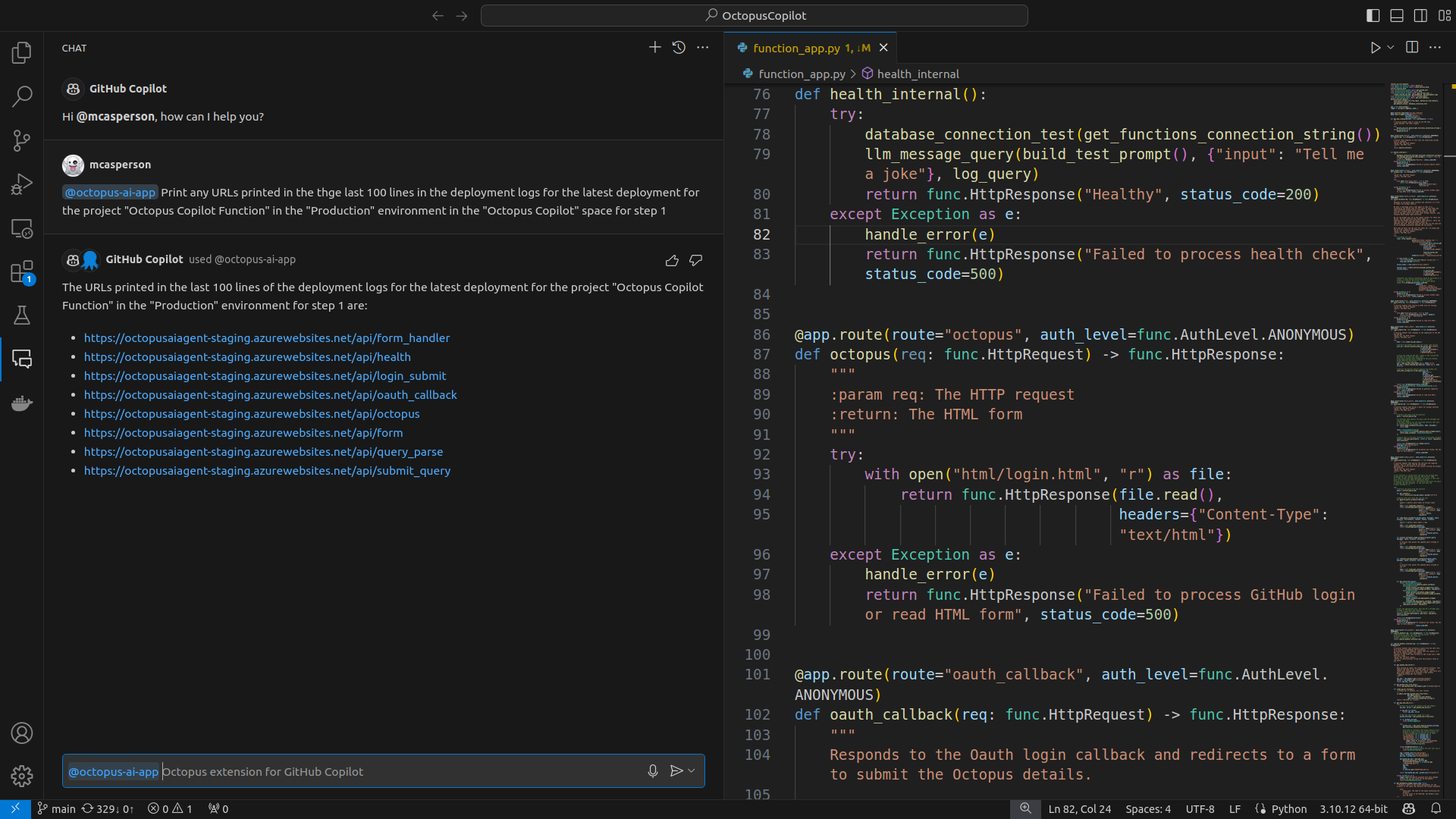Click the health_internal breadcrumb item
The image size is (1456, 819).
point(918,74)
